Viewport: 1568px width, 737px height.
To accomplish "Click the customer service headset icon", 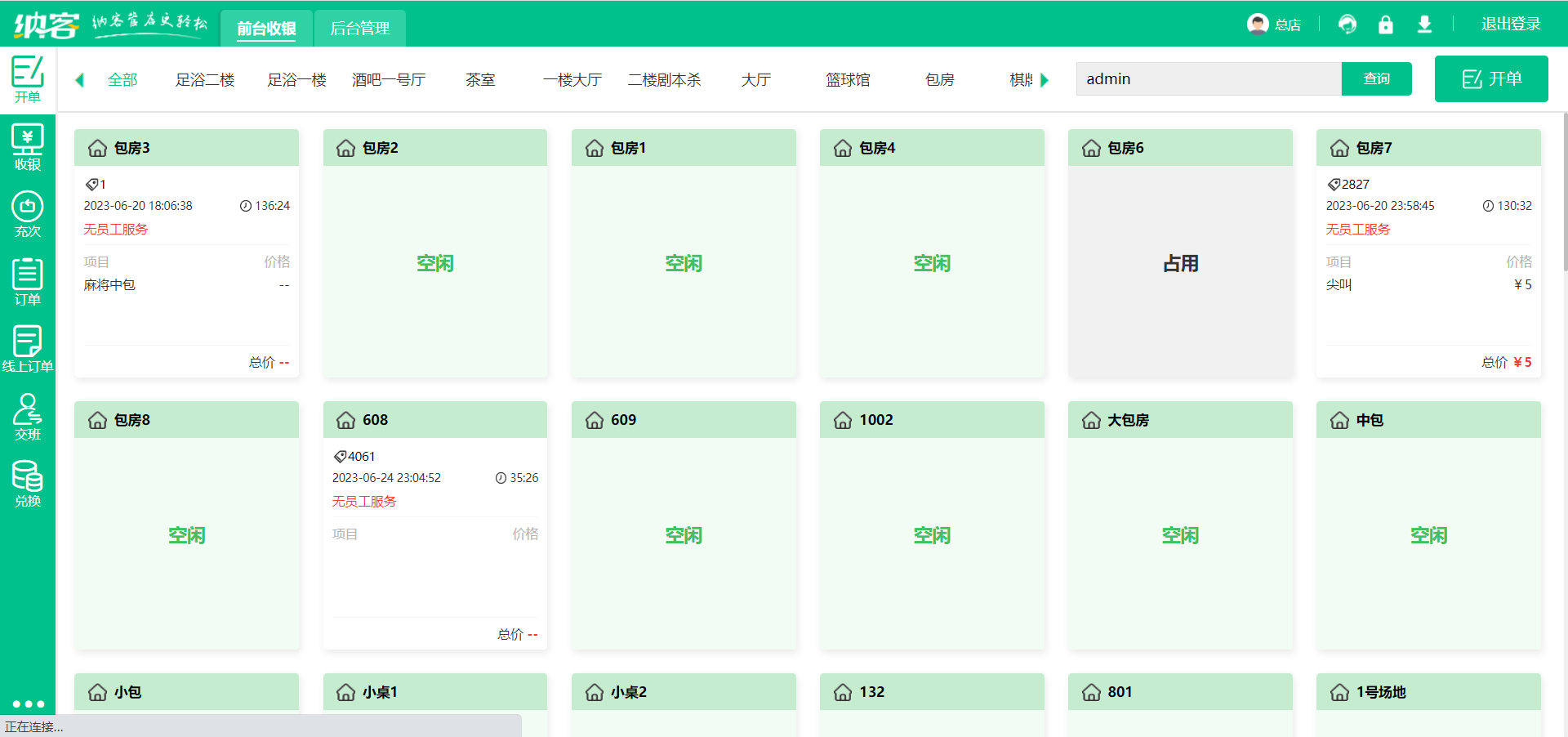I will point(1347,25).
